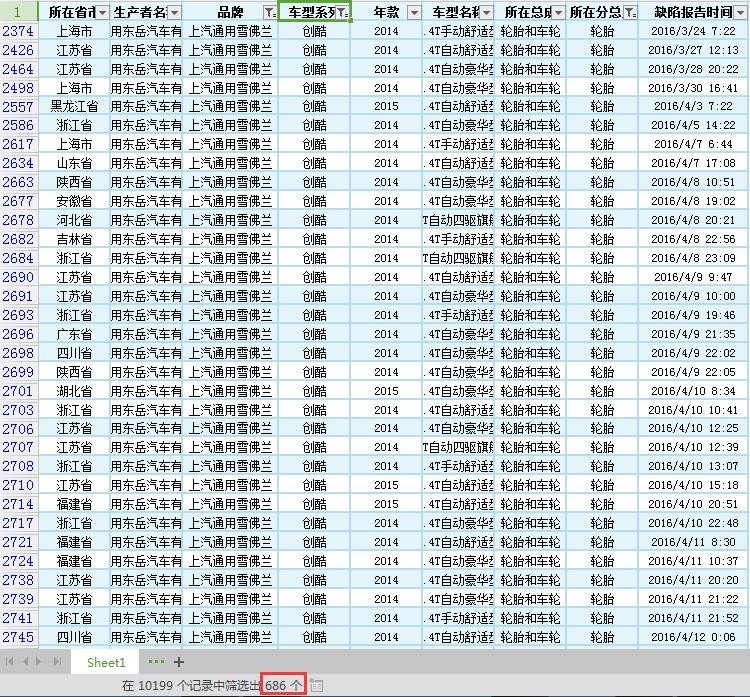Open the 车型名称 column filter dropdown
The image size is (750, 697).
tap(486, 13)
